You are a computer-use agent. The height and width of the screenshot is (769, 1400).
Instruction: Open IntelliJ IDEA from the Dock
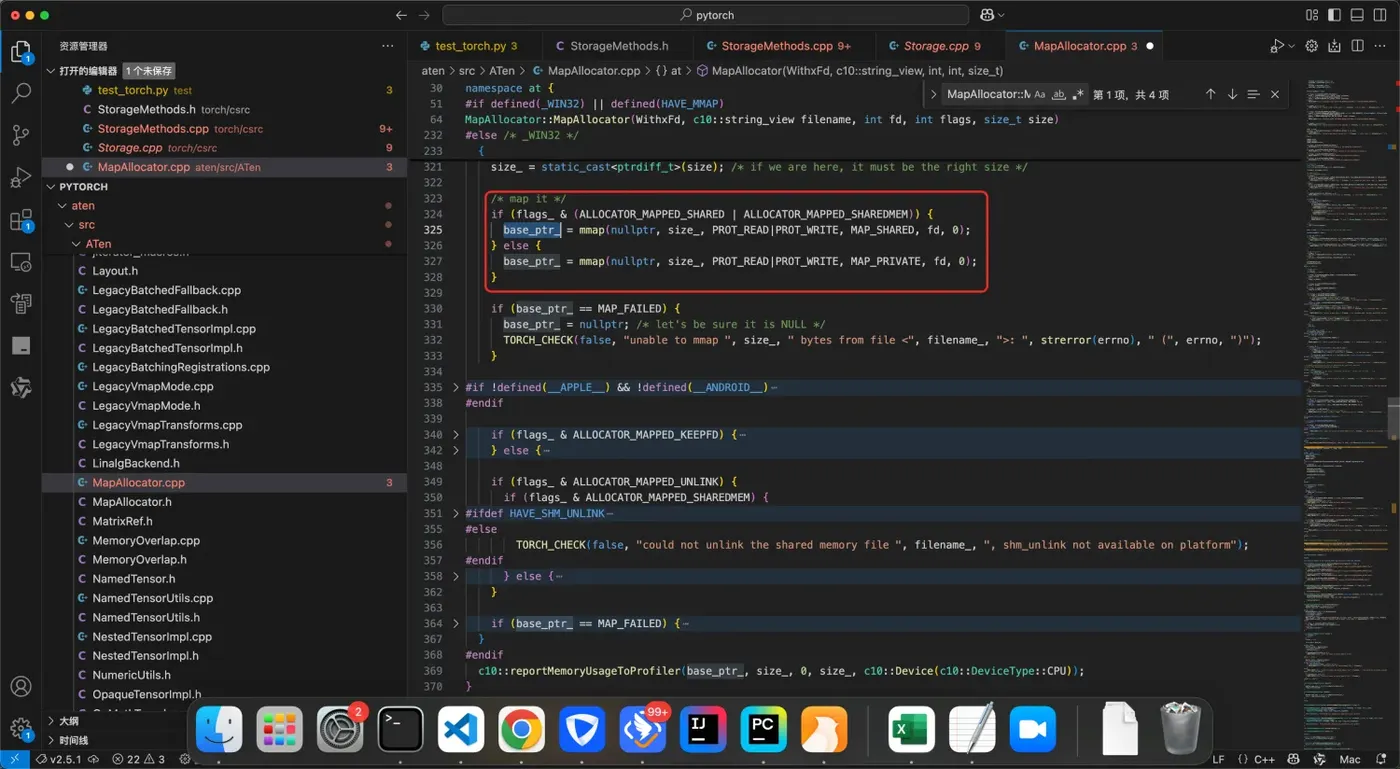tap(703, 729)
